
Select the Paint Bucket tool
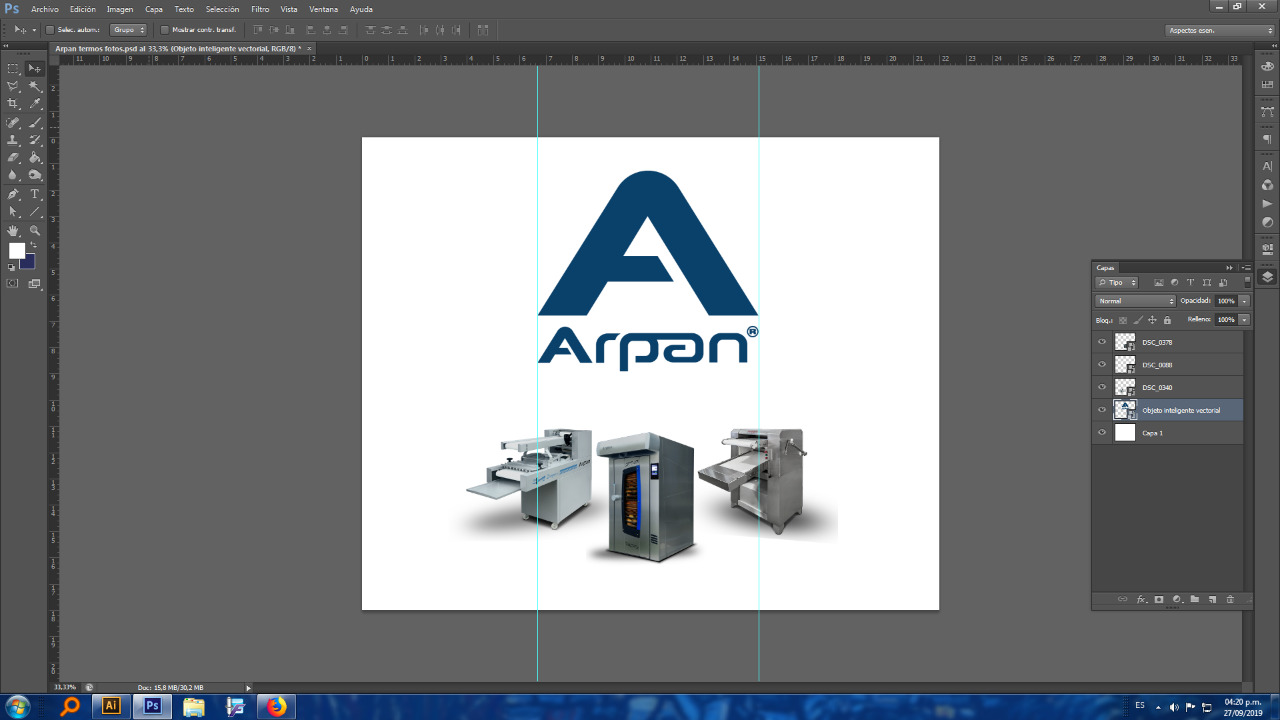coord(35,158)
